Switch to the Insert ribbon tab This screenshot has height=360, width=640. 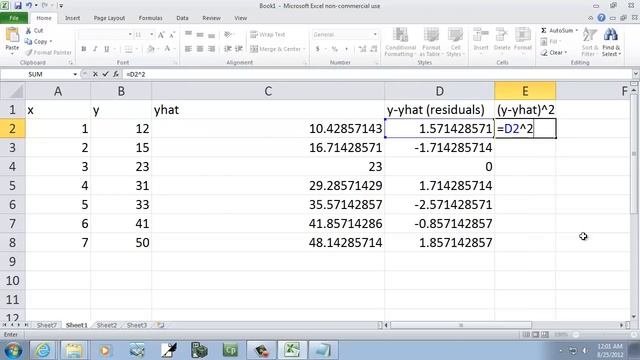(x=72, y=18)
